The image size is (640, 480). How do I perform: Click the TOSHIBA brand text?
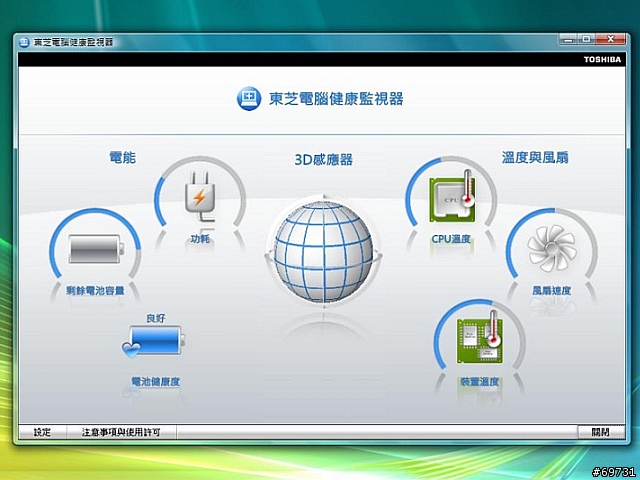click(602, 60)
